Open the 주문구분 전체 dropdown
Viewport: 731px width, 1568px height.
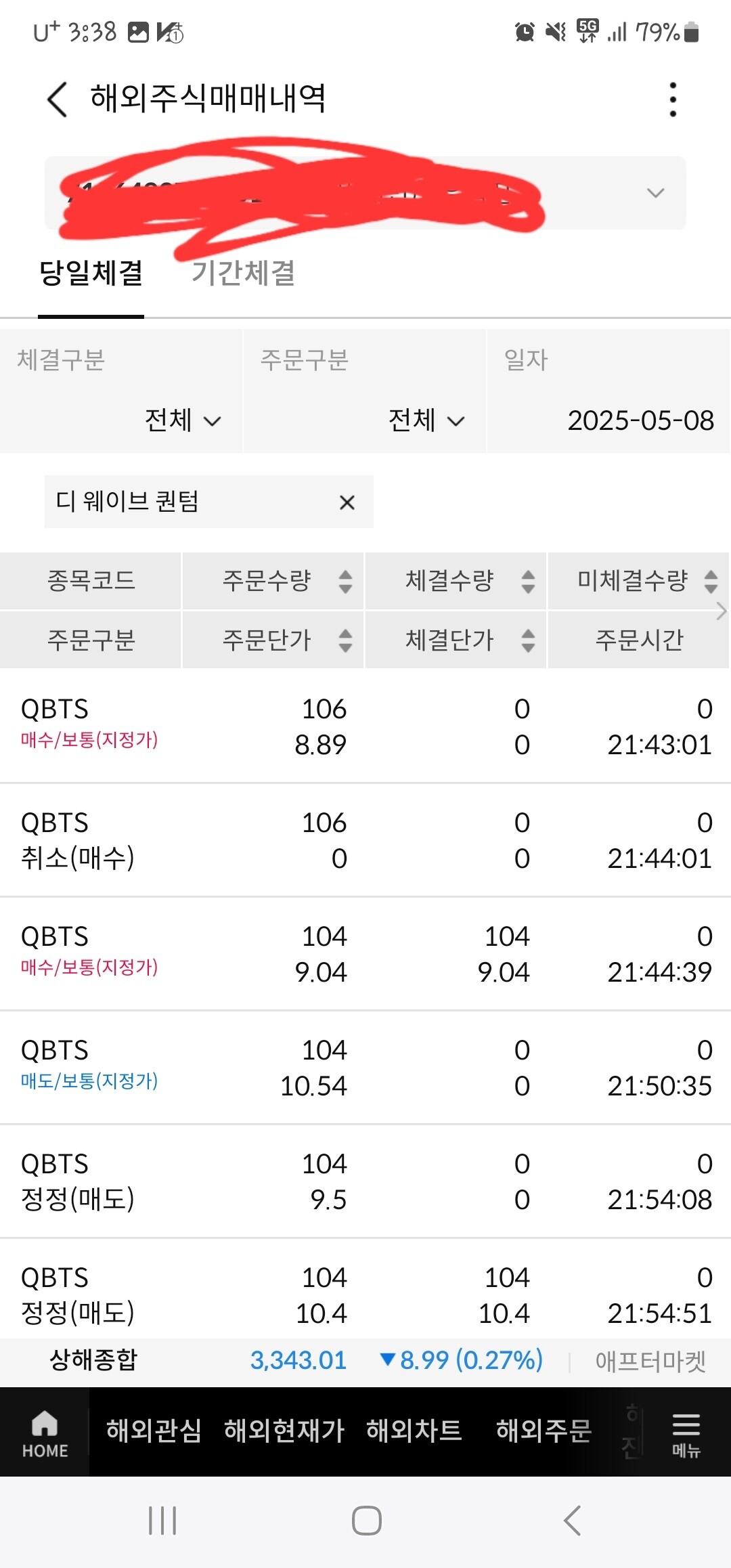click(426, 420)
